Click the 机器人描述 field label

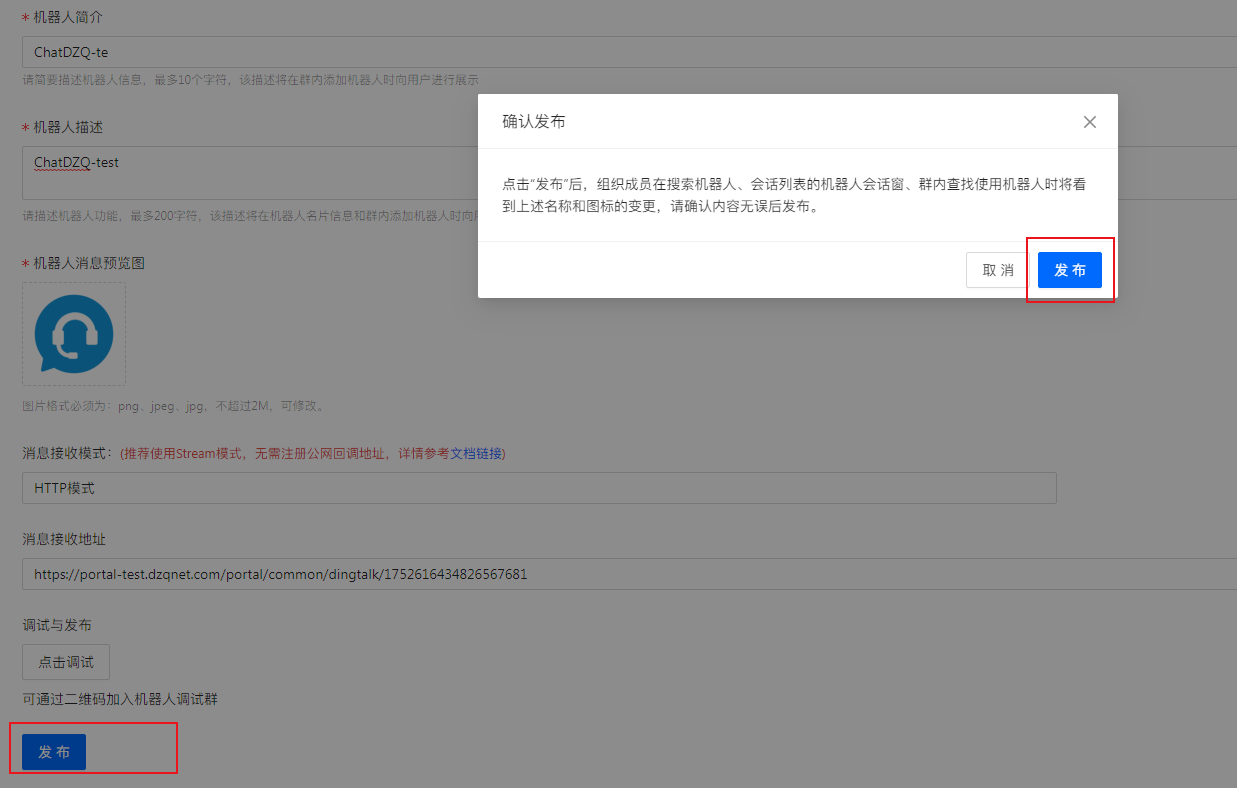point(68,127)
